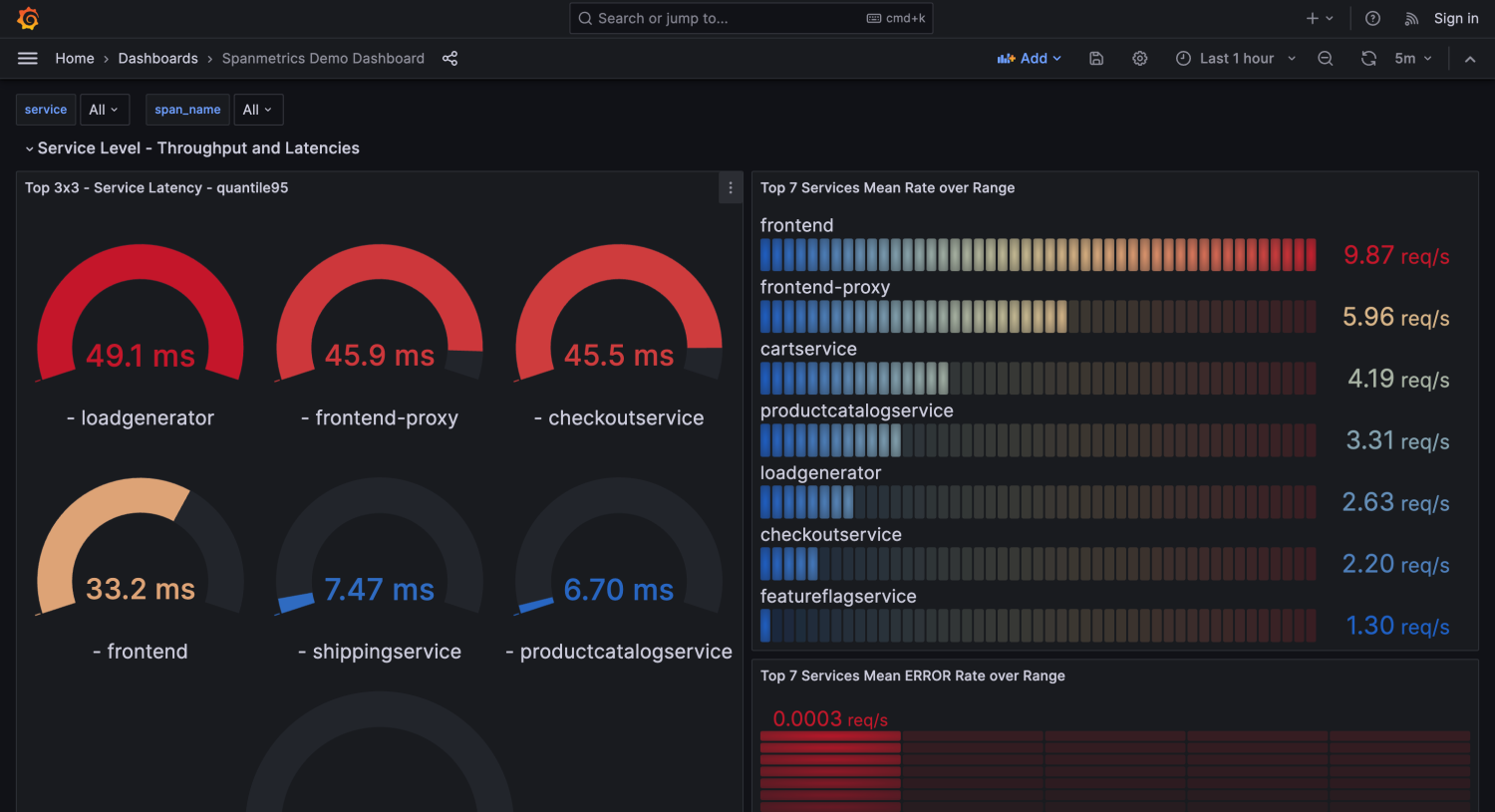Open the 5m refresh interval dropdown
The image size is (1495, 812).
click(1413, 59)
